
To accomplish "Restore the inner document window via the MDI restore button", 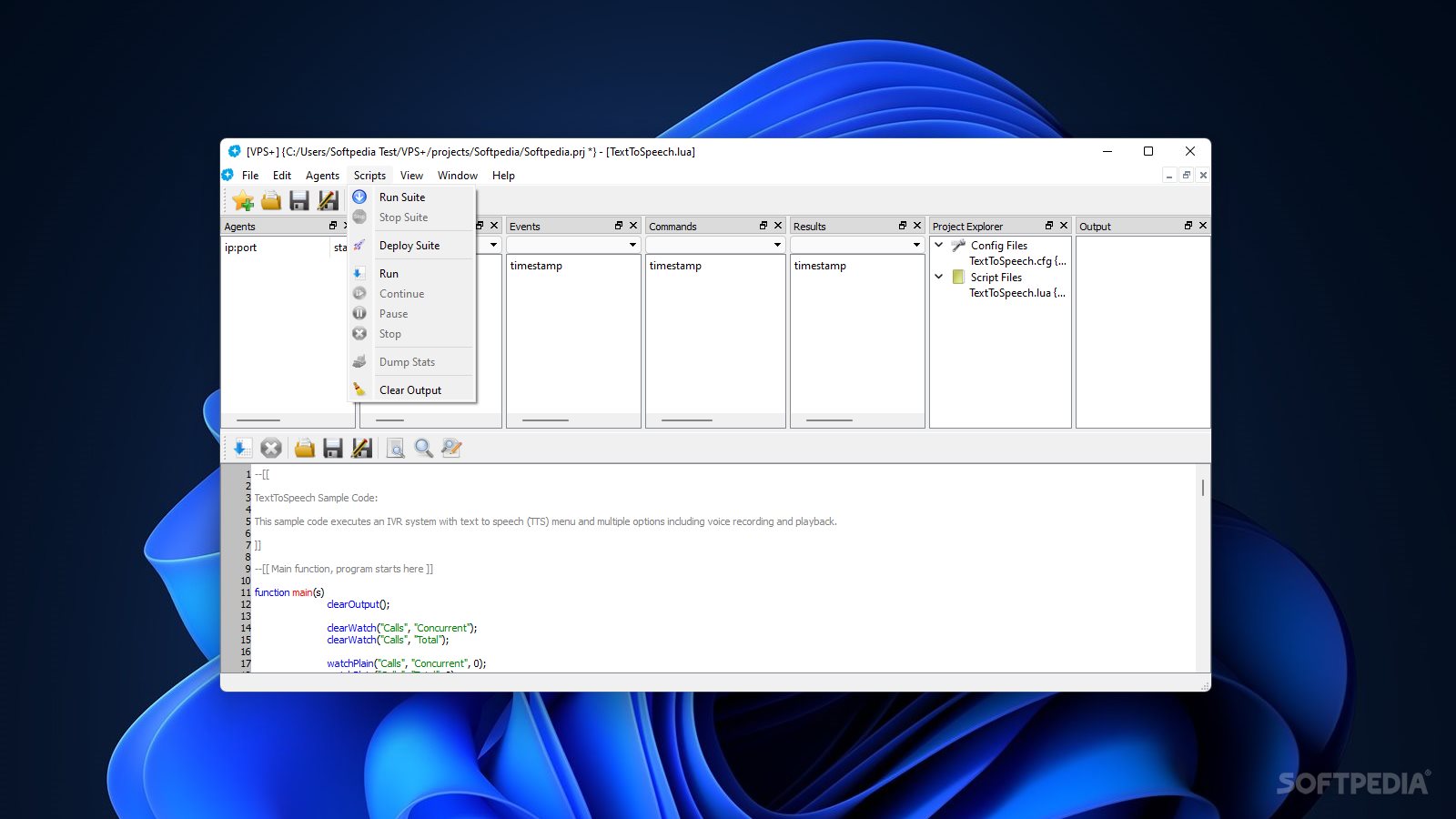I will click(x=1186, y=175).
